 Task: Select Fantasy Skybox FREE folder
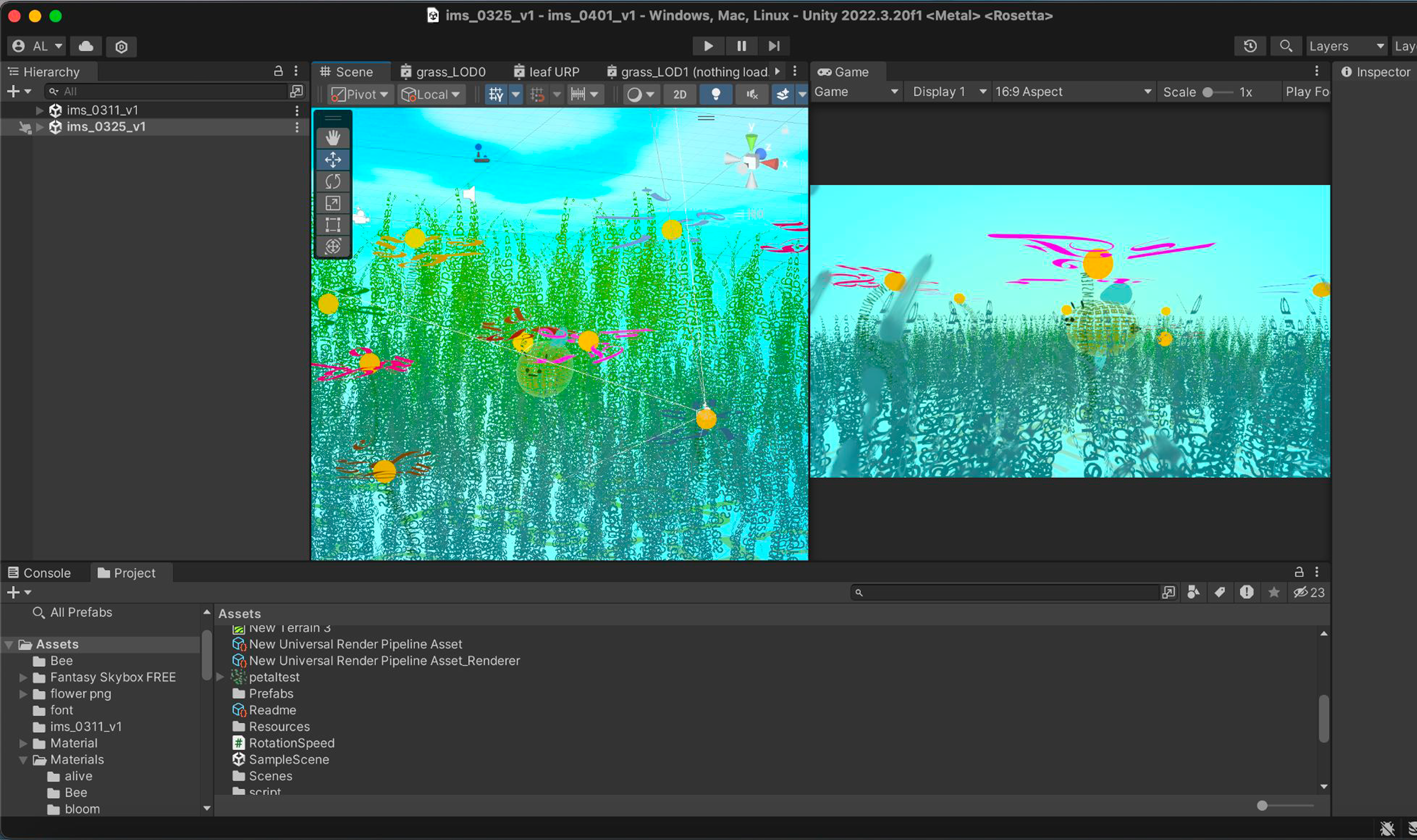113,677
